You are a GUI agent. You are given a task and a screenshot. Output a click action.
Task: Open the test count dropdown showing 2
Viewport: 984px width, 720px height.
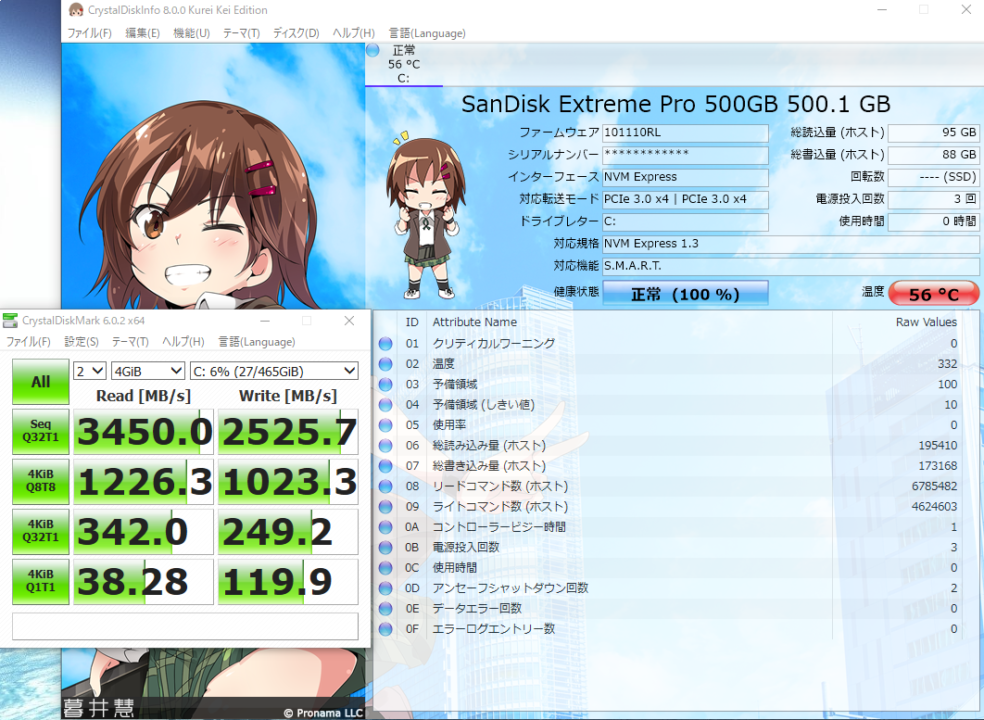click(90, 371)
